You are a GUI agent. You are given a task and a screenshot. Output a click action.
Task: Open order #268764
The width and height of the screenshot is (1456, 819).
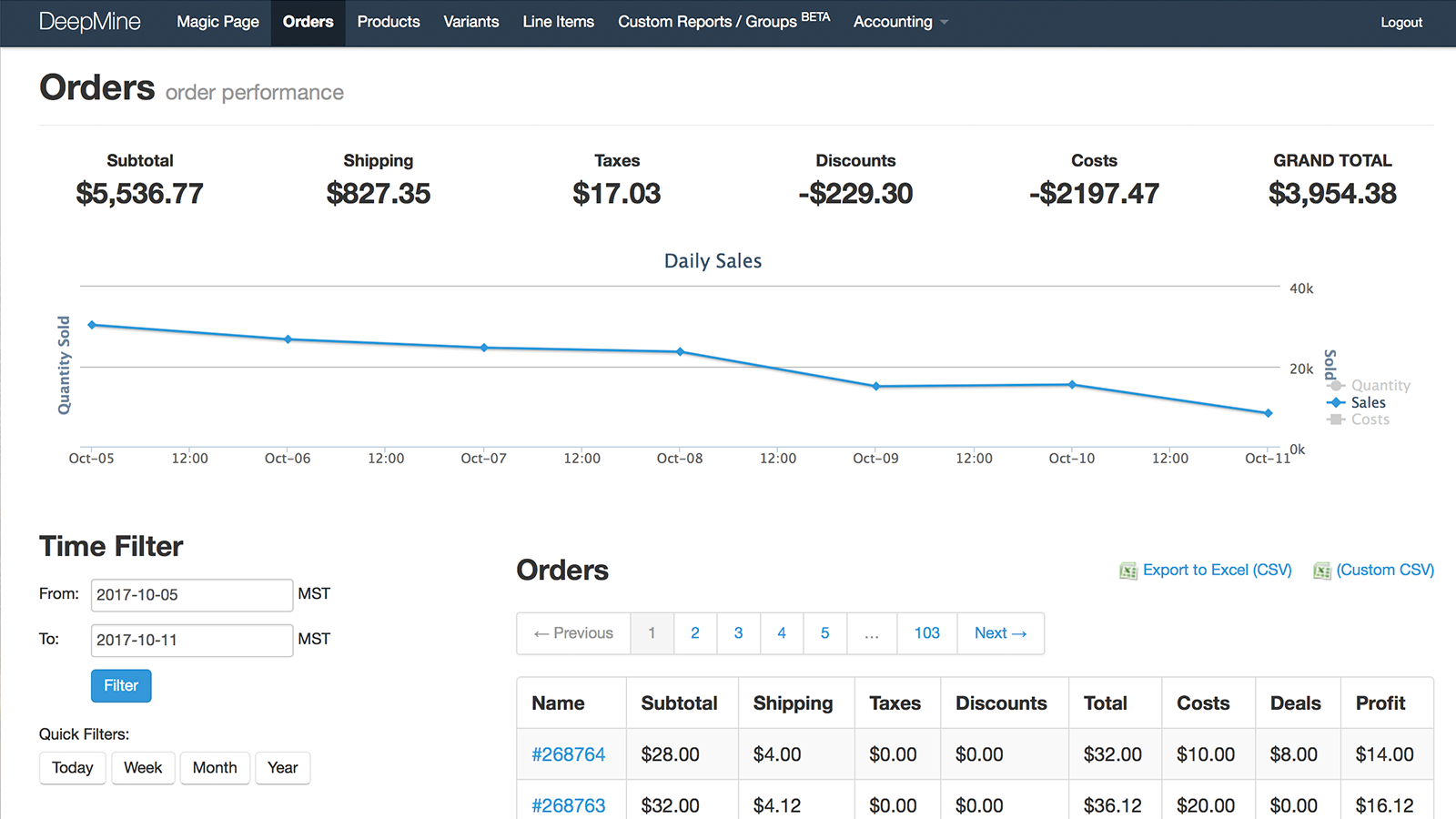[569, 754]
